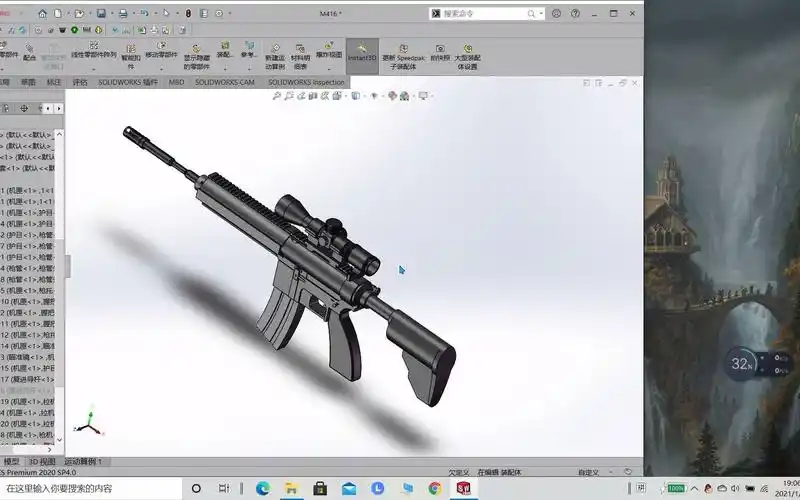
Task: Click the 配合 (Mate) tool
Action: (30, 53)
